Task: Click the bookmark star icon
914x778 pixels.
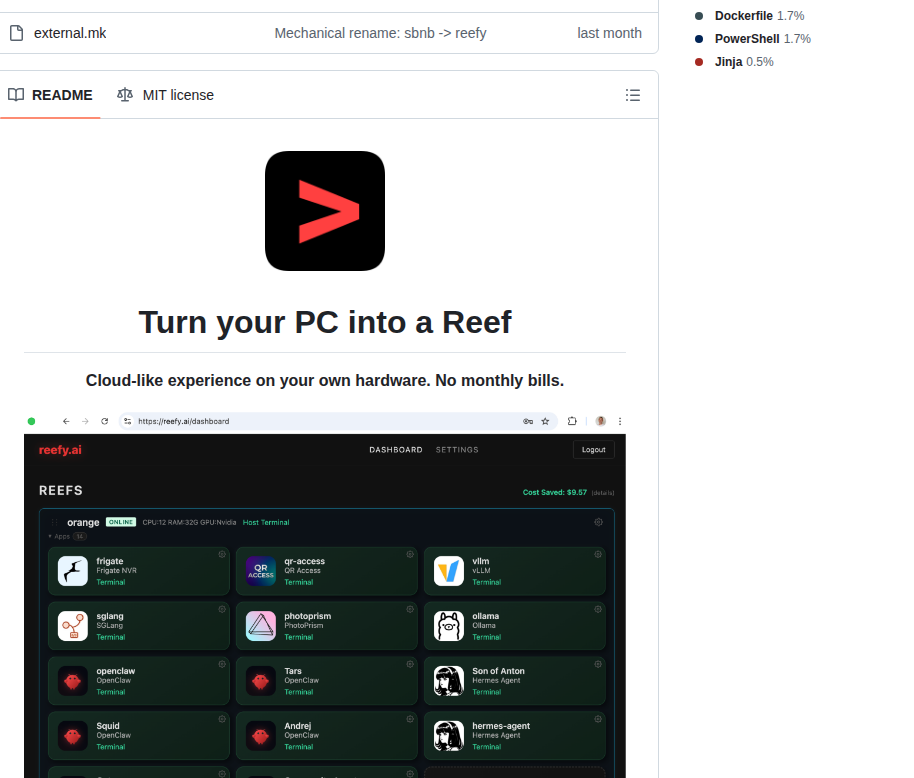Action: pyautogui.click(x=545, y=421)
